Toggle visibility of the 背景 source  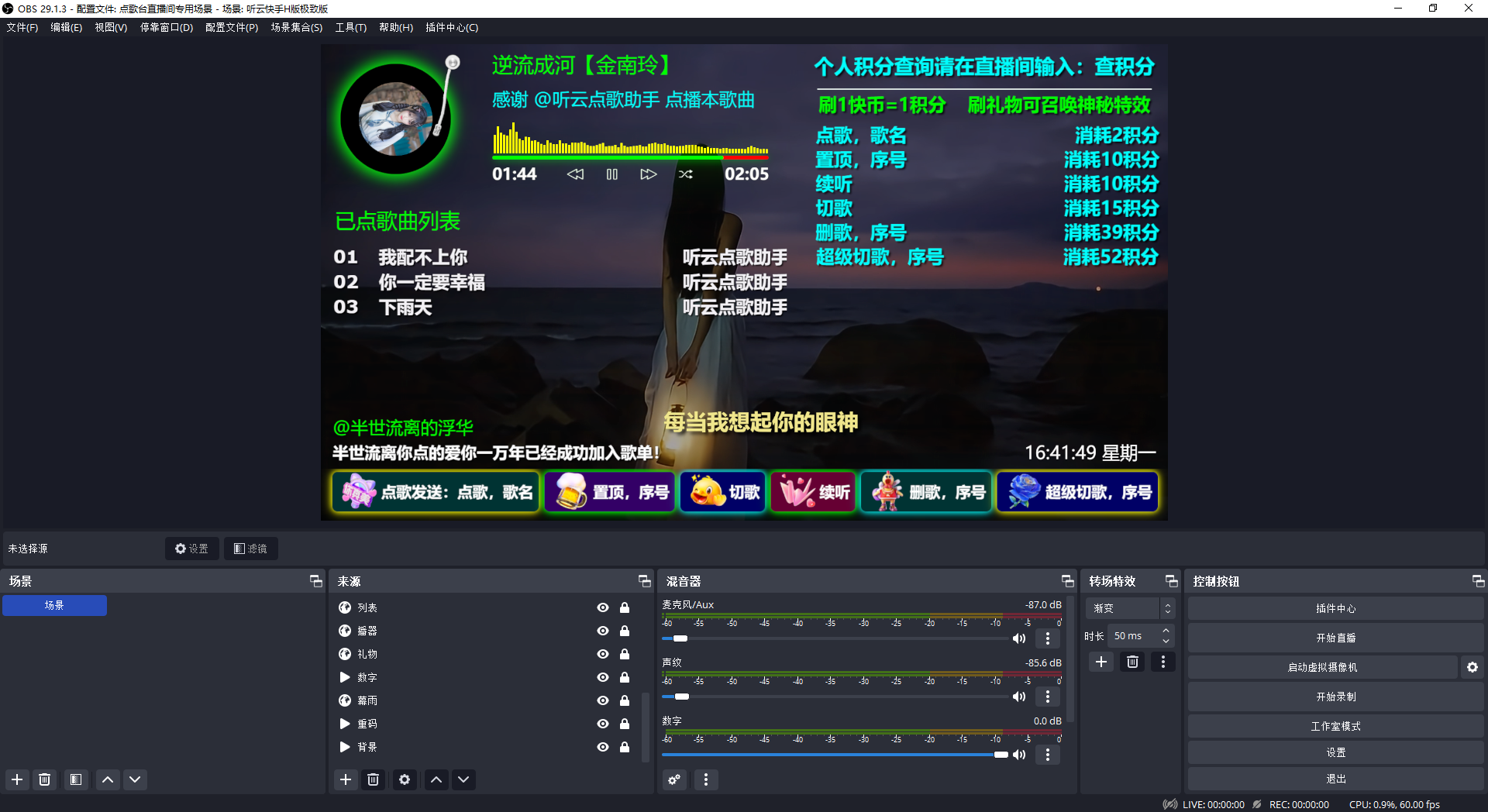(x=602, y=747)
